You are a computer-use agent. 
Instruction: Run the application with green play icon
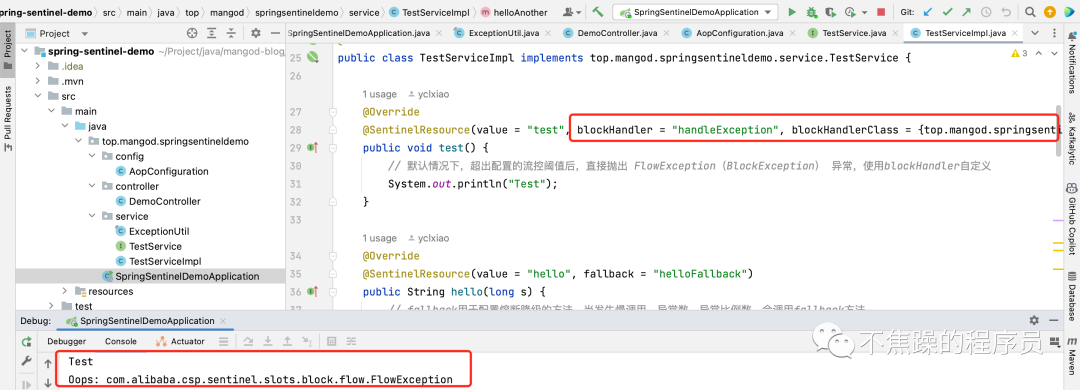pyautogui.click(x=792, y=12)
